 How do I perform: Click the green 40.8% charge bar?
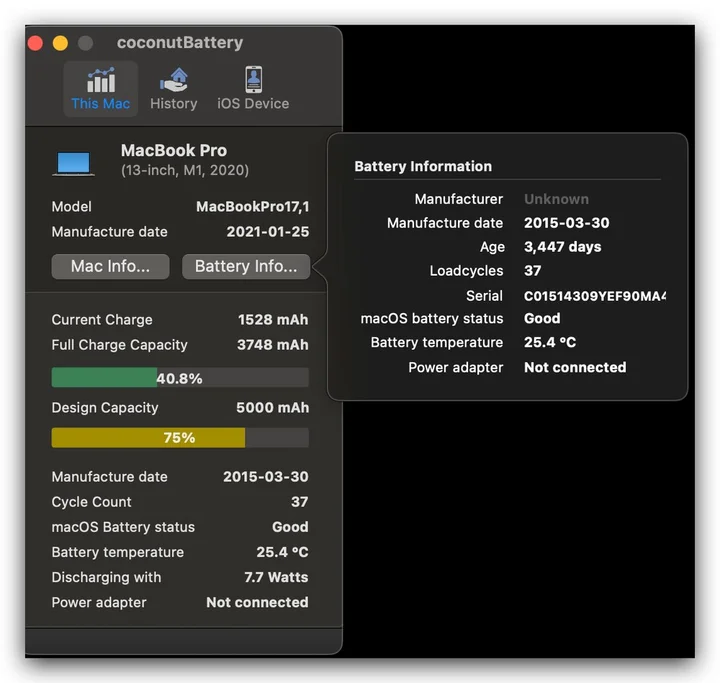click(104, 377)
